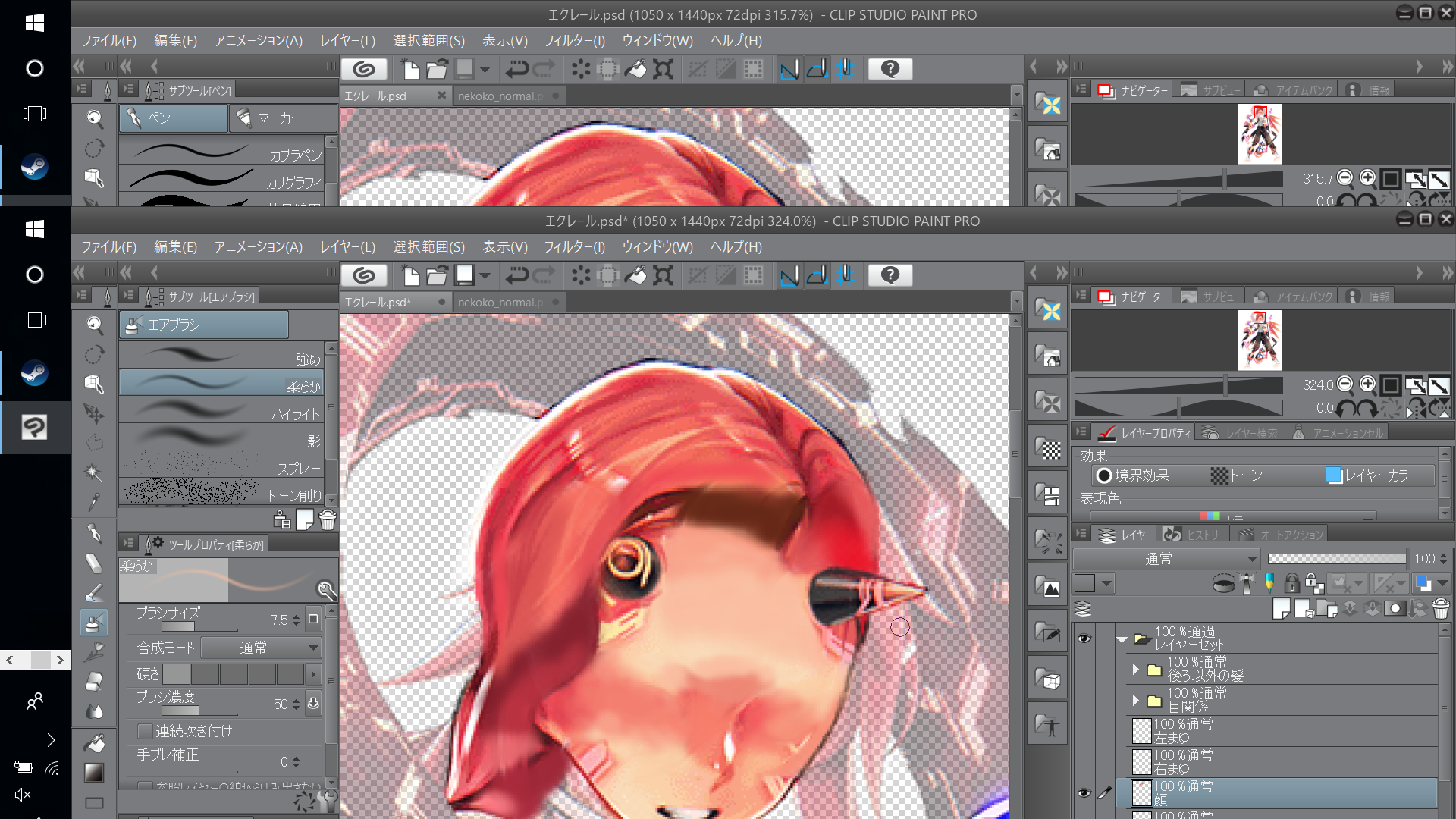1456x819 pixels.
Task: Open the 3D material folder icon in front window
Action: click(x=1047, y=680)
